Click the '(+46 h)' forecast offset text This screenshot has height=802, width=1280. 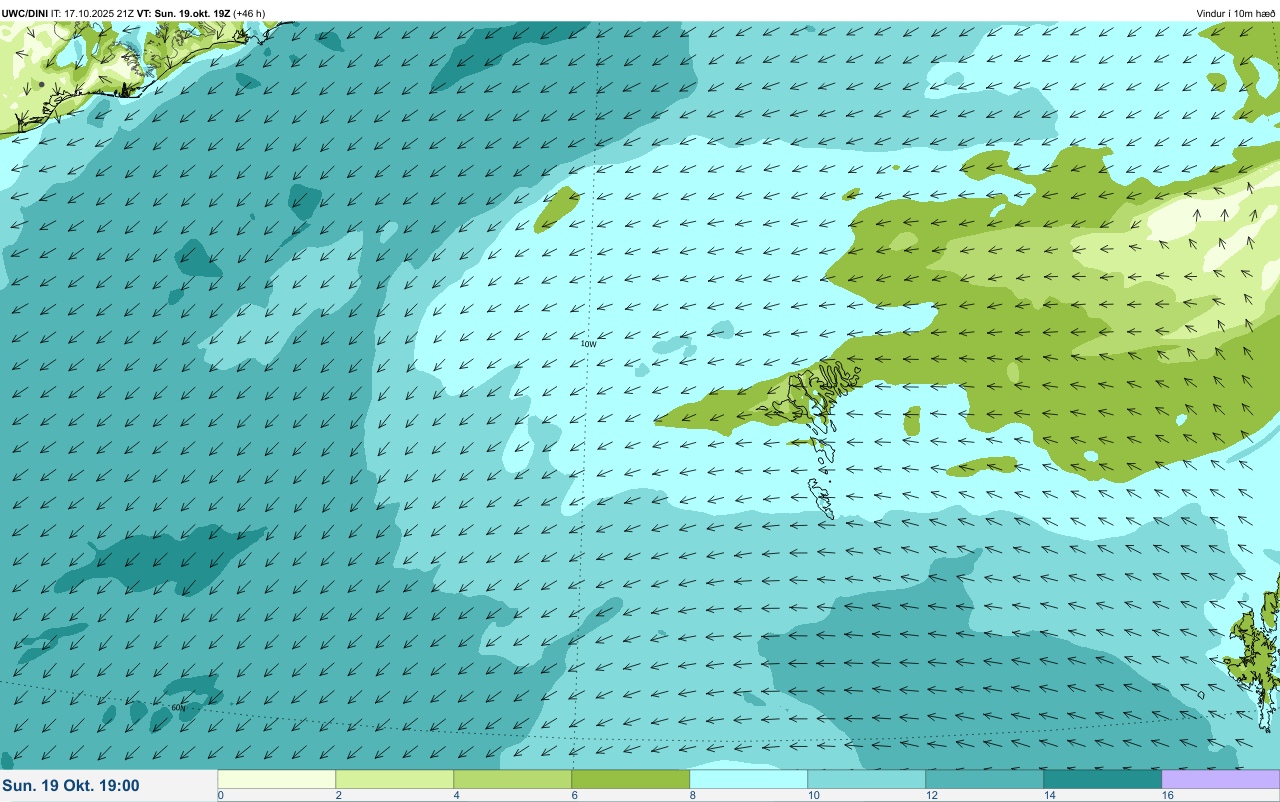tap(249, 13)
